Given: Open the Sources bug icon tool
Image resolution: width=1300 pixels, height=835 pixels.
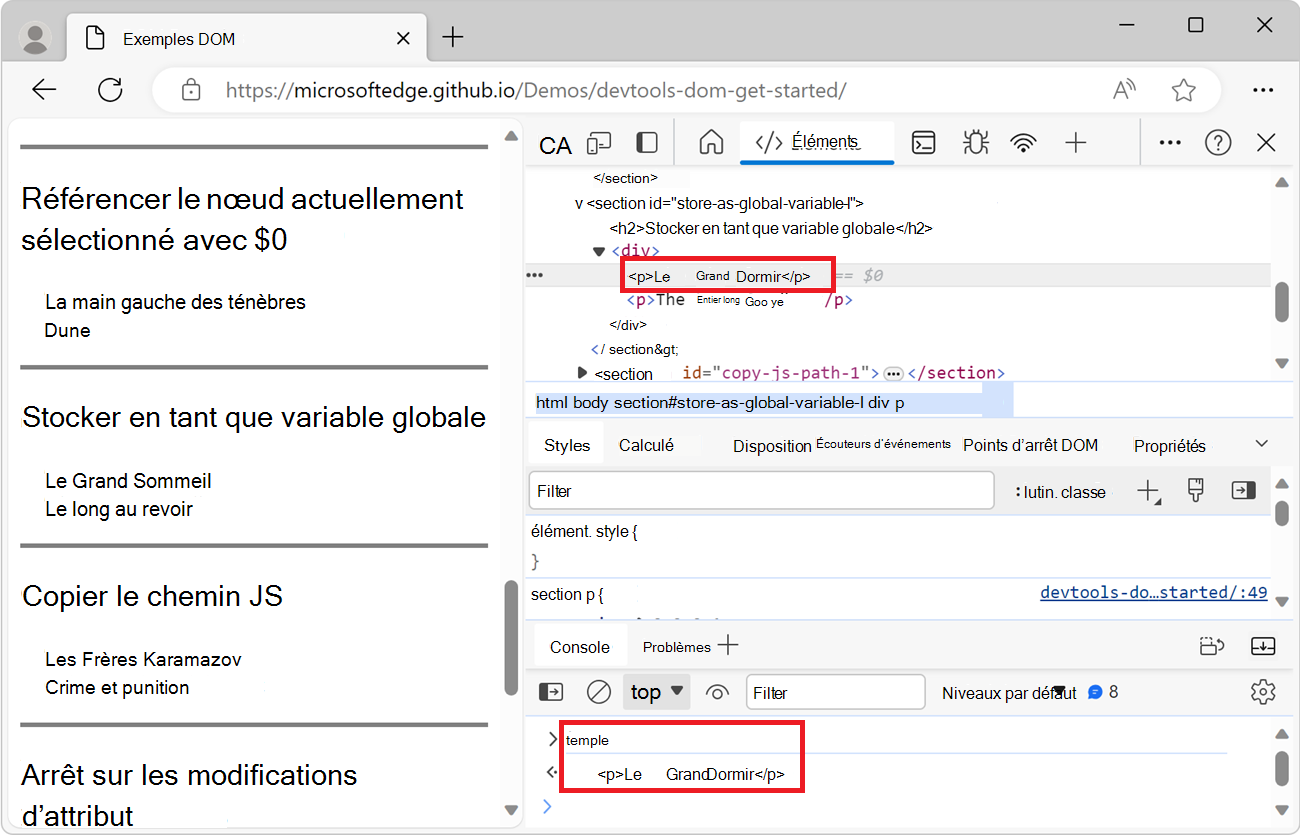Looking at the screenshot, I should click(975, 143).
